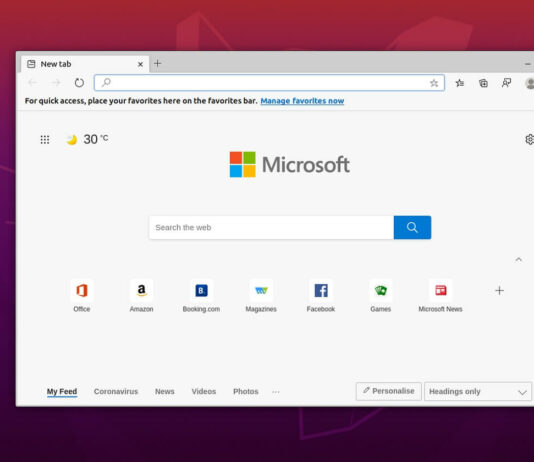Screen dimensions: 534x462
Task: Open a new tab with plus
Action: (157, 63)
